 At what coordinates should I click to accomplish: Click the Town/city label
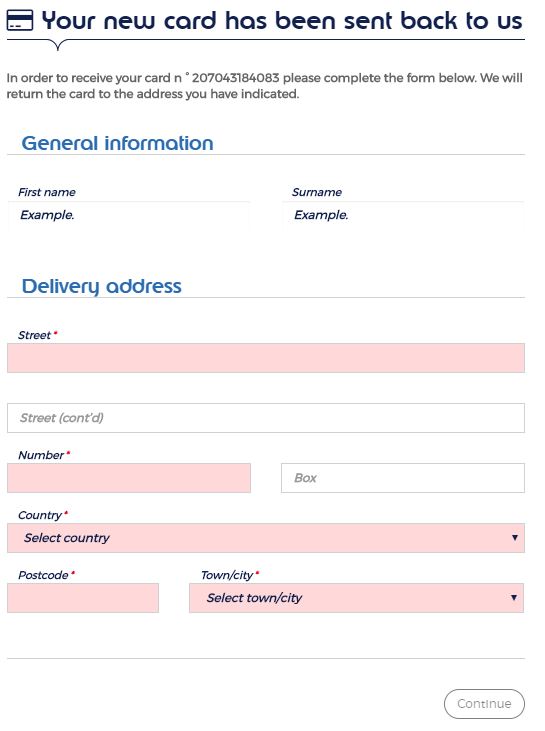pos(227,575)
